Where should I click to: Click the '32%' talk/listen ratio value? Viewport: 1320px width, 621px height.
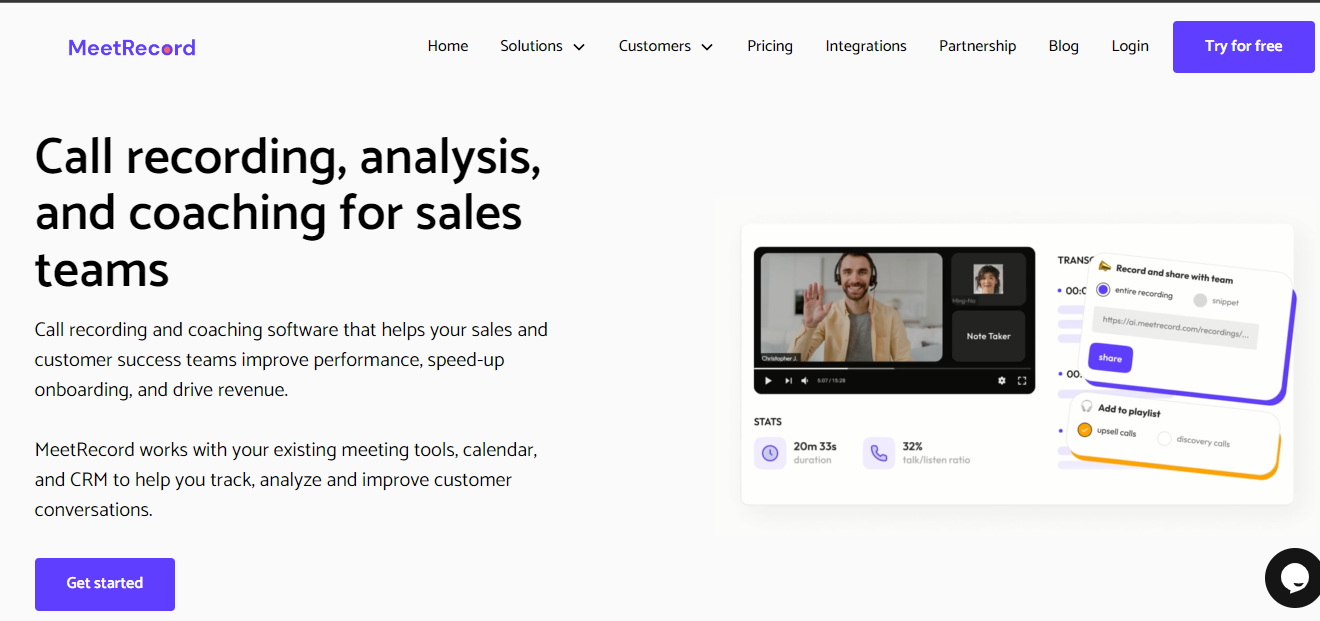[912, 446]
